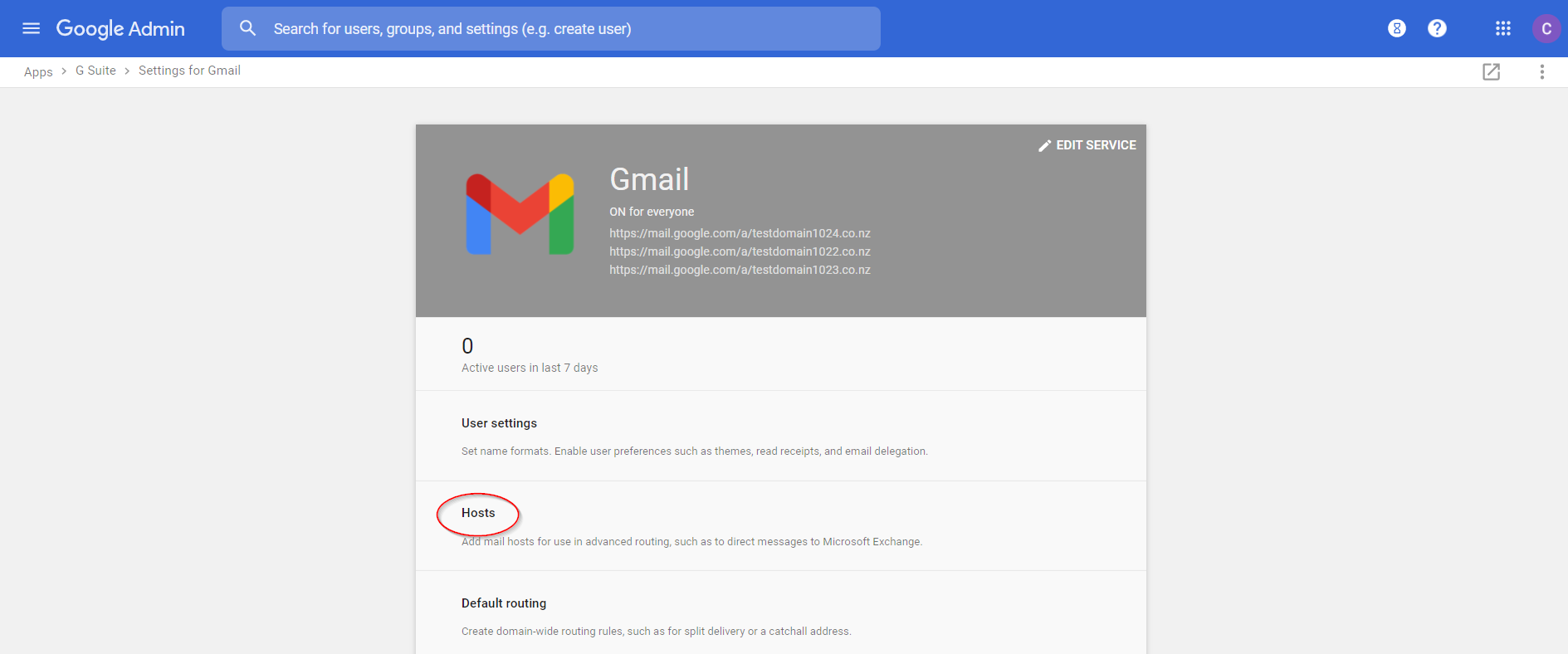The image size is (1568, 654).
Task: Open the main hamburger menu
Action: [32, 28]
